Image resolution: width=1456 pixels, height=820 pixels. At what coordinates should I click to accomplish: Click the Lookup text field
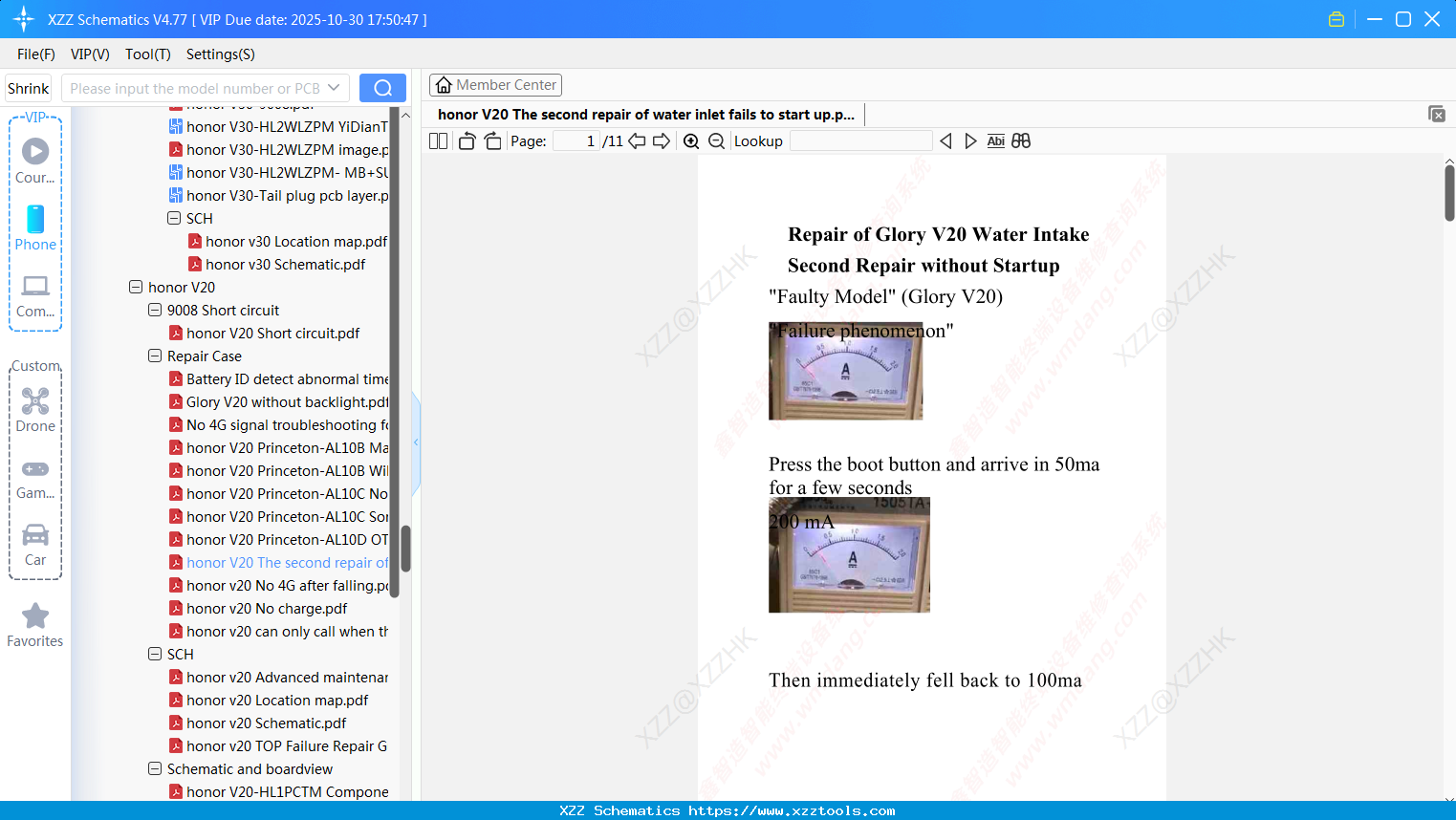(x=860, y=140)
